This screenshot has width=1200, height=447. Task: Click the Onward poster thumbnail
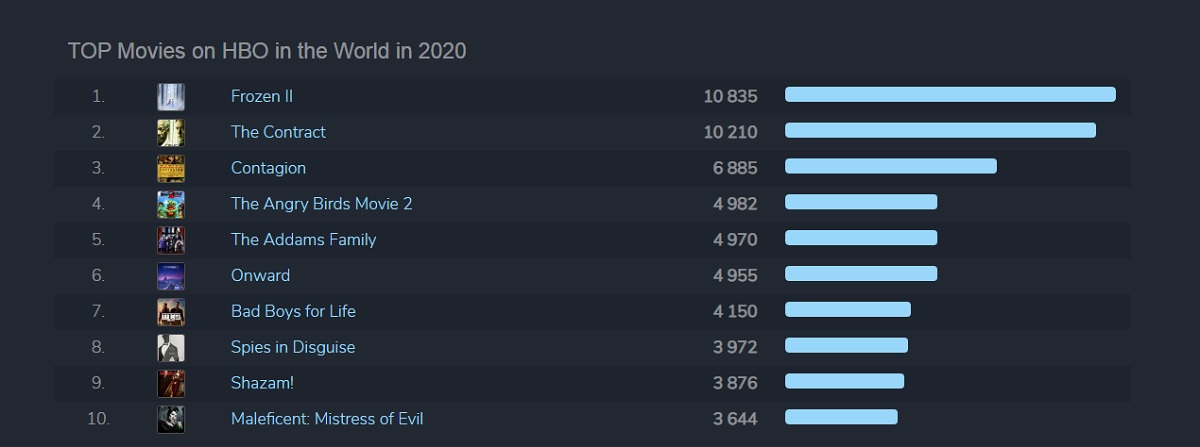click(x=170, y=276)
